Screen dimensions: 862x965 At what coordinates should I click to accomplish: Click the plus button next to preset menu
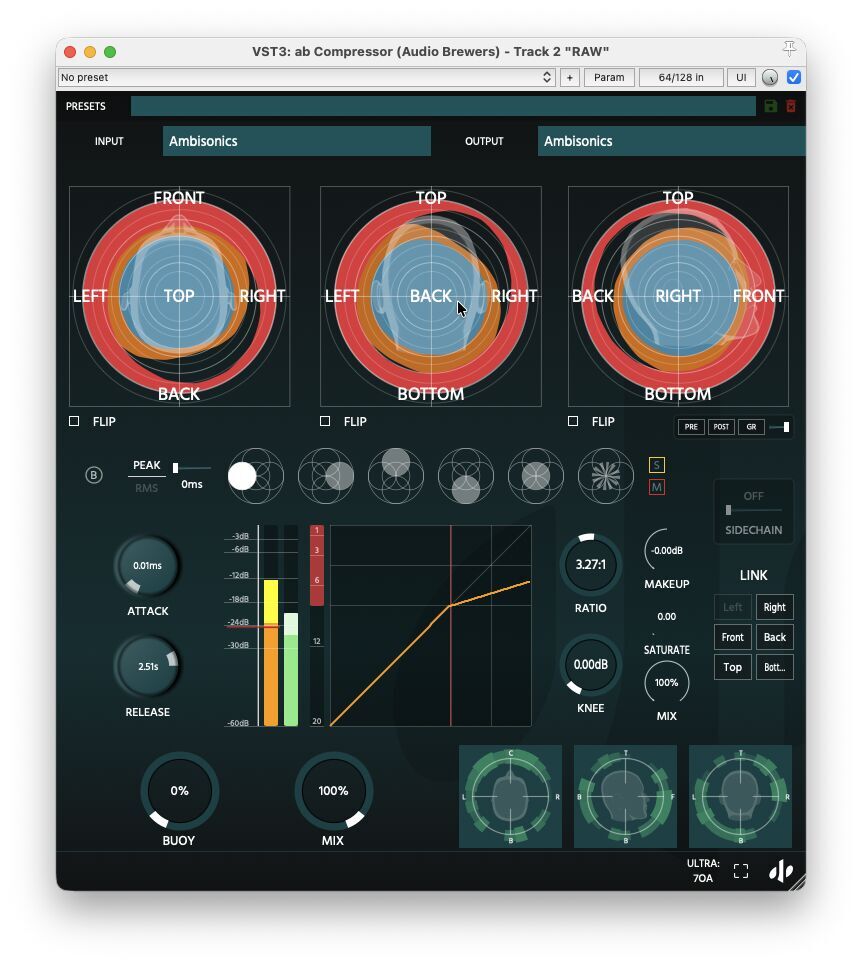(570, 78)
